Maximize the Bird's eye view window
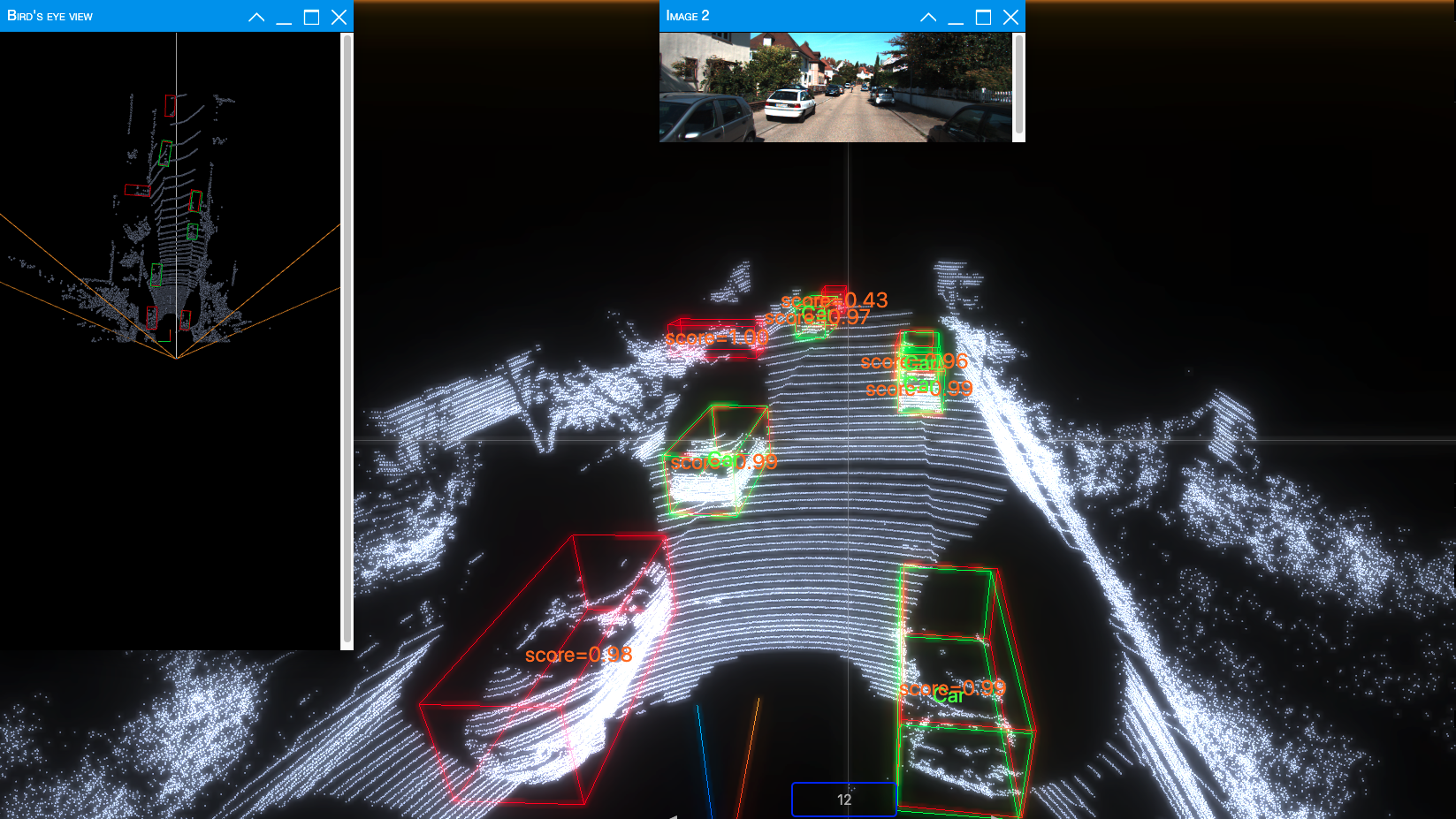Screen dimensions: 1456x819 (x=311, y=16)
